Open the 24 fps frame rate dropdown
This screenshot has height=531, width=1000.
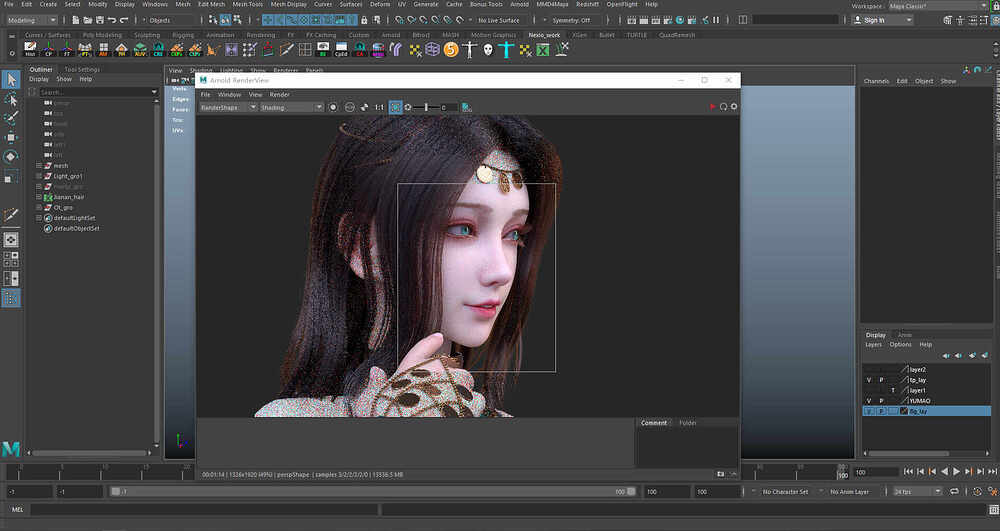(917, 491)
